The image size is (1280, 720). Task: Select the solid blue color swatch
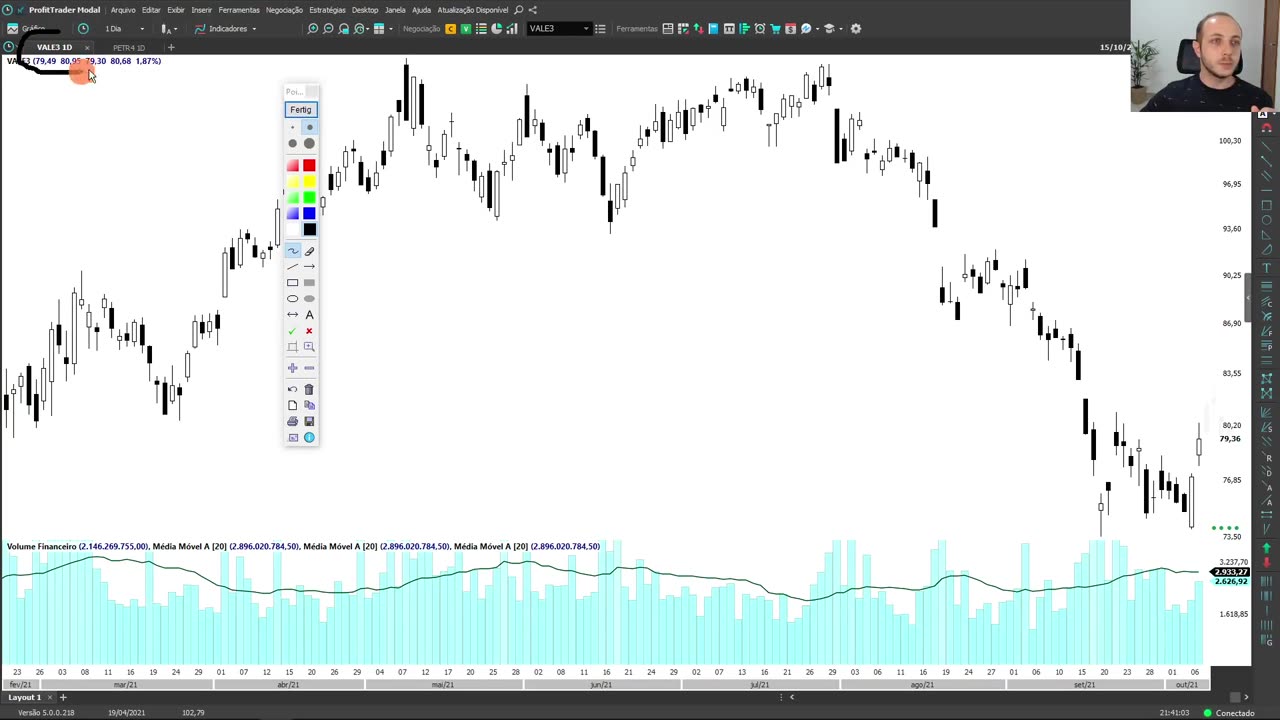[309, 213]
